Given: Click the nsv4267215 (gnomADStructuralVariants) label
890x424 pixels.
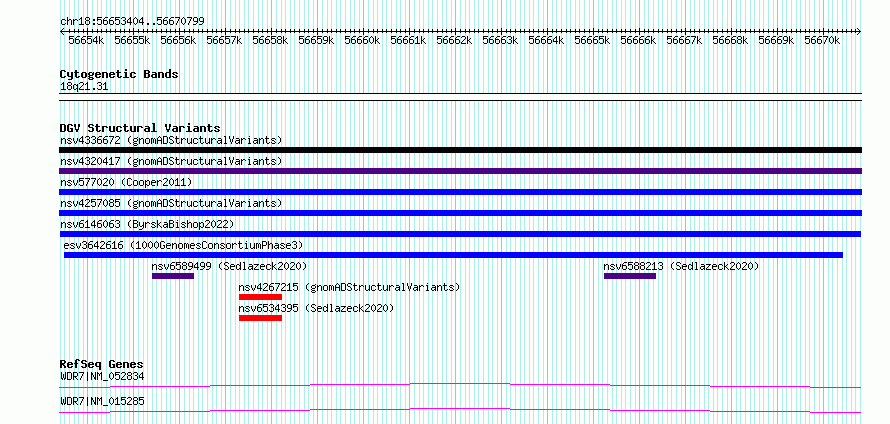Looking at the screenshot, I should coord(350,287).
